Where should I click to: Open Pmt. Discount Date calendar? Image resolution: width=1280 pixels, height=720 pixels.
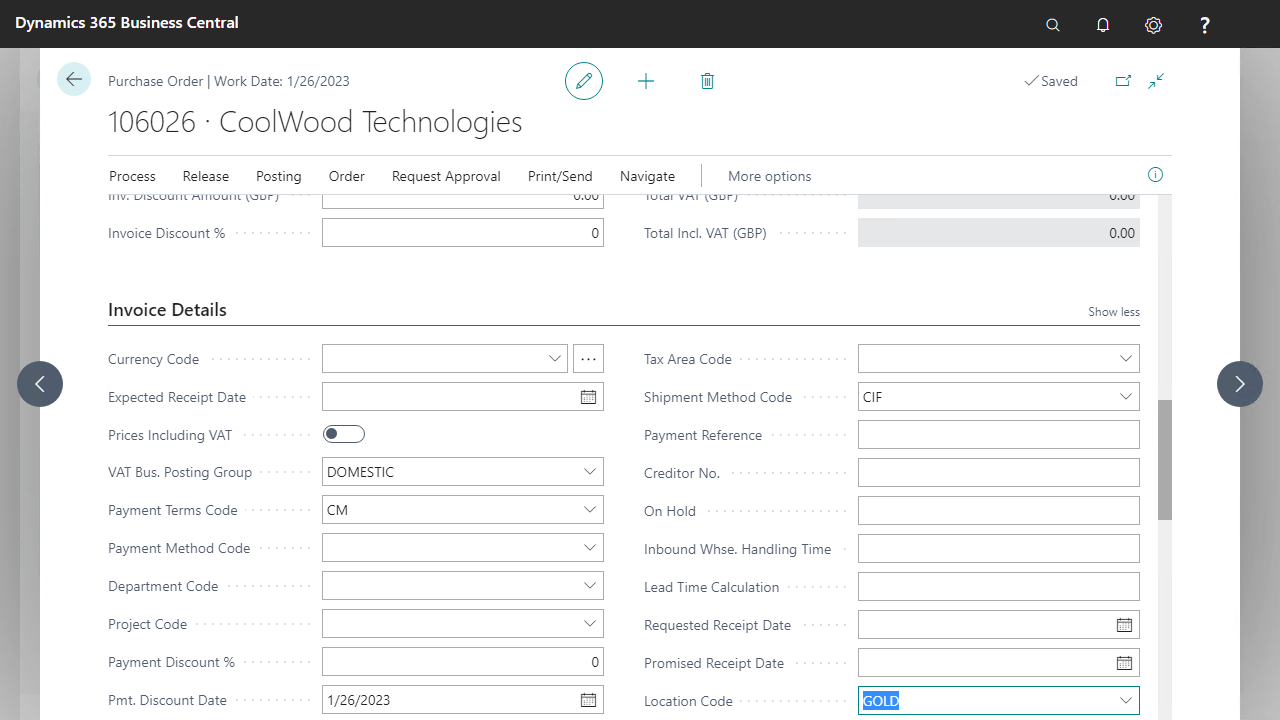[x=588, y=700]
